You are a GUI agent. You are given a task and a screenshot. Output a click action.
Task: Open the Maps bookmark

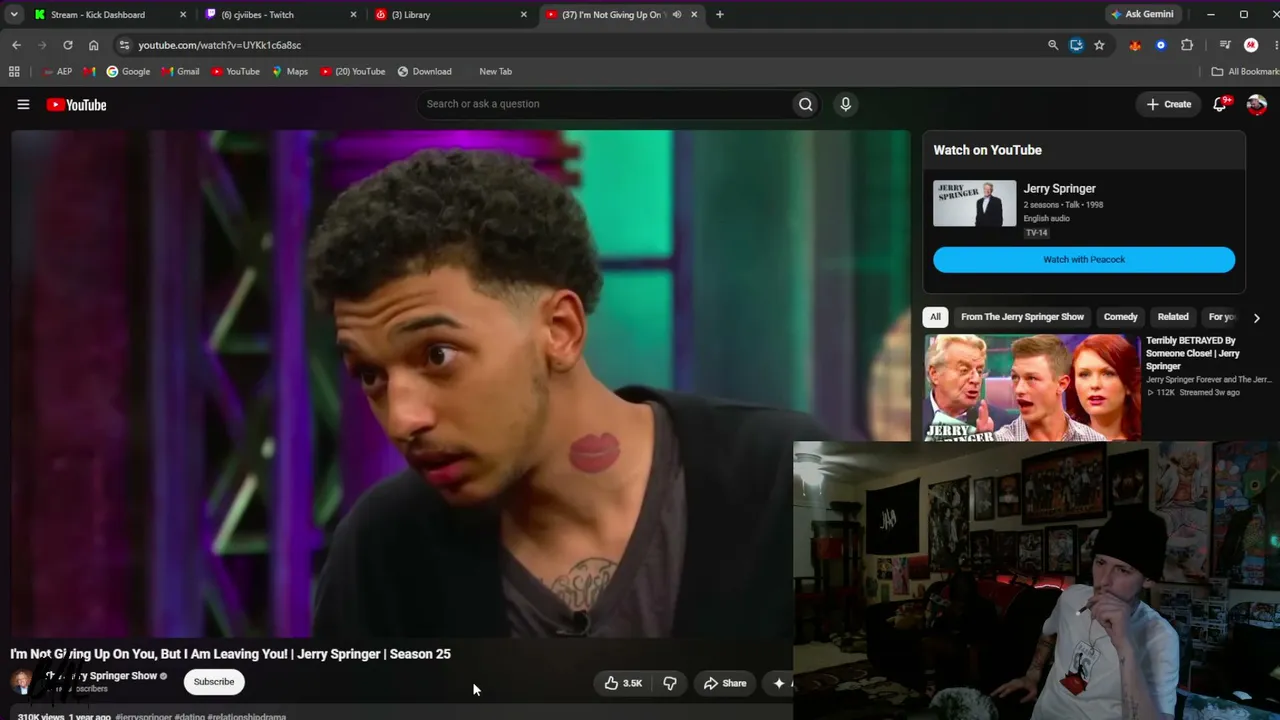pyautogui.click(x=290, y=71)
